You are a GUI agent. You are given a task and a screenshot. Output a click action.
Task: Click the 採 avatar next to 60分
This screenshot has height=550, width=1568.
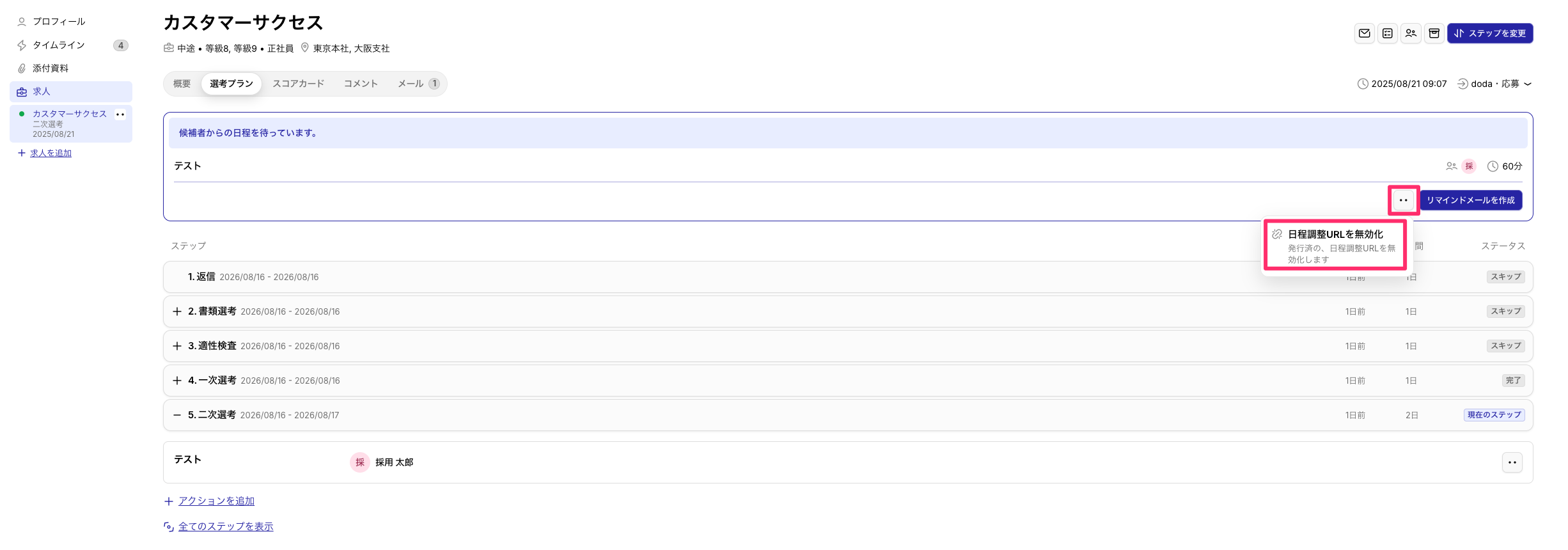1469,166
